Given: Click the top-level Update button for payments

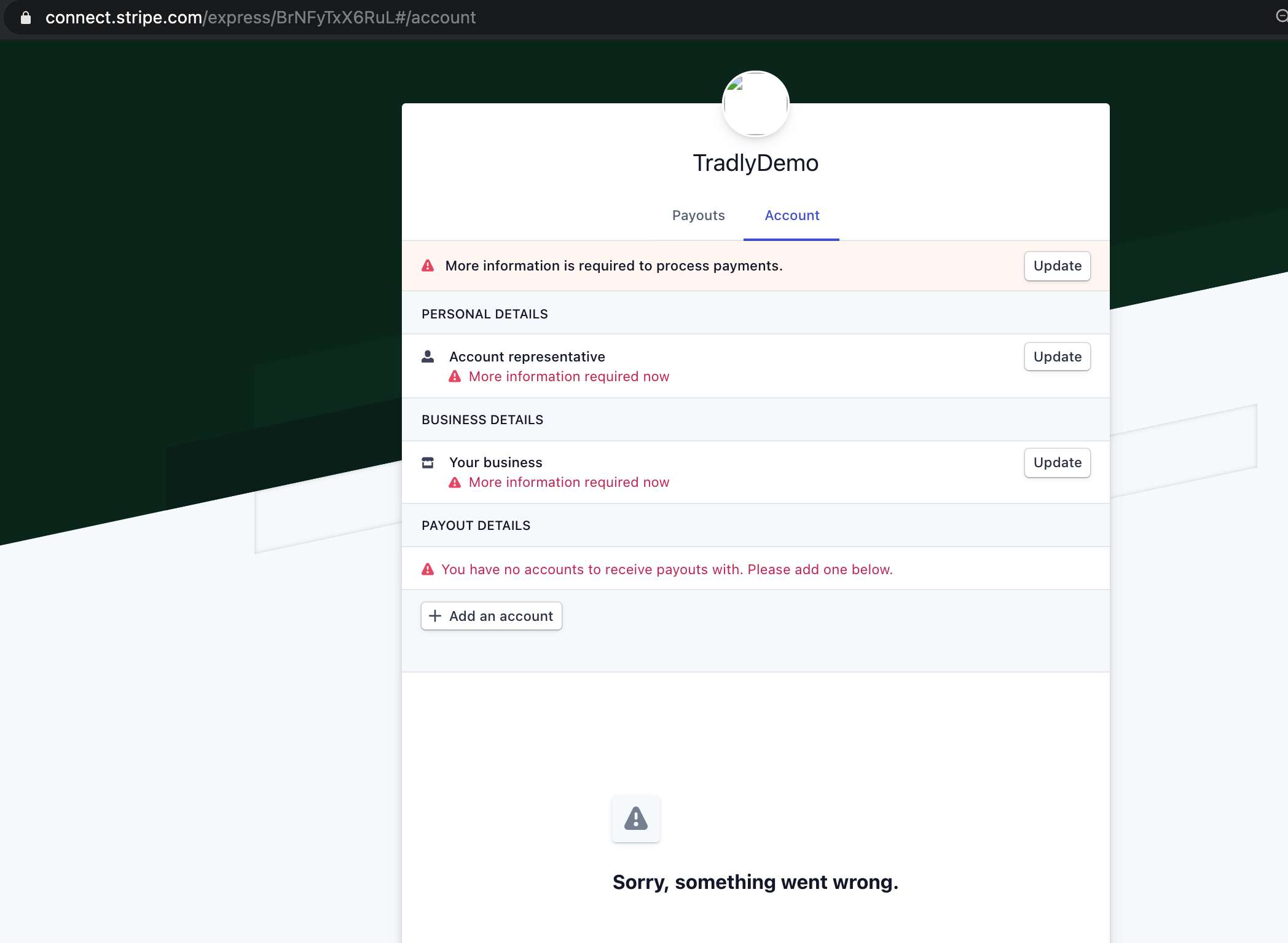Looking at the screenshot, I should (1057, 265).
